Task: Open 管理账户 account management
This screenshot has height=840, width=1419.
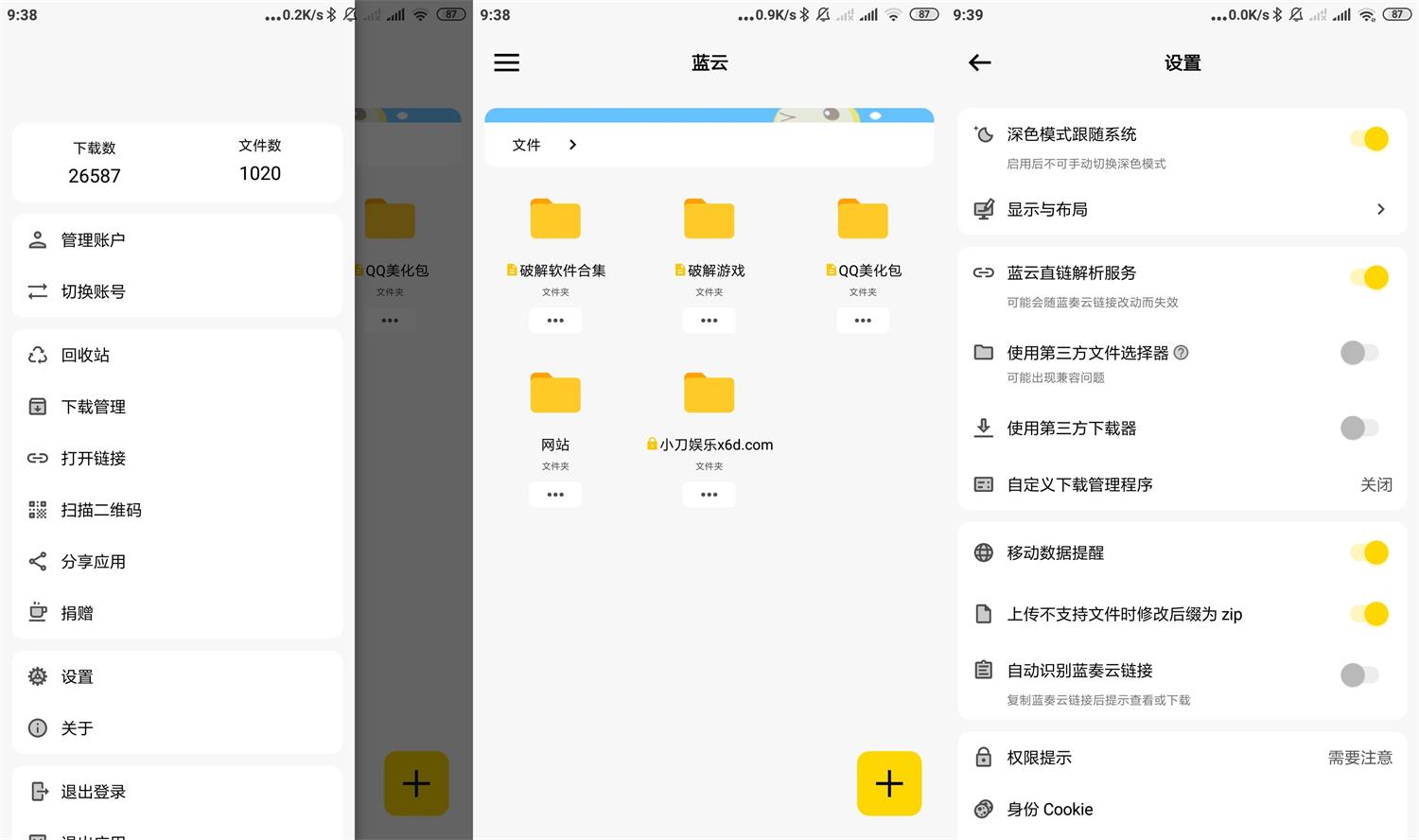Action: (92, 239)
